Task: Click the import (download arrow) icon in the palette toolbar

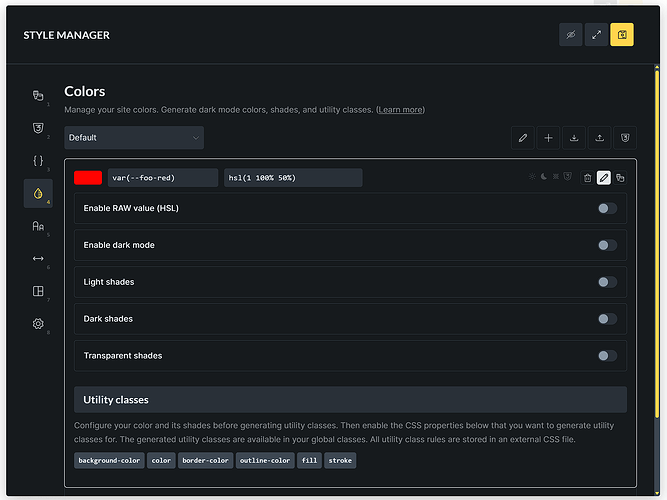Action: [574, 137]
